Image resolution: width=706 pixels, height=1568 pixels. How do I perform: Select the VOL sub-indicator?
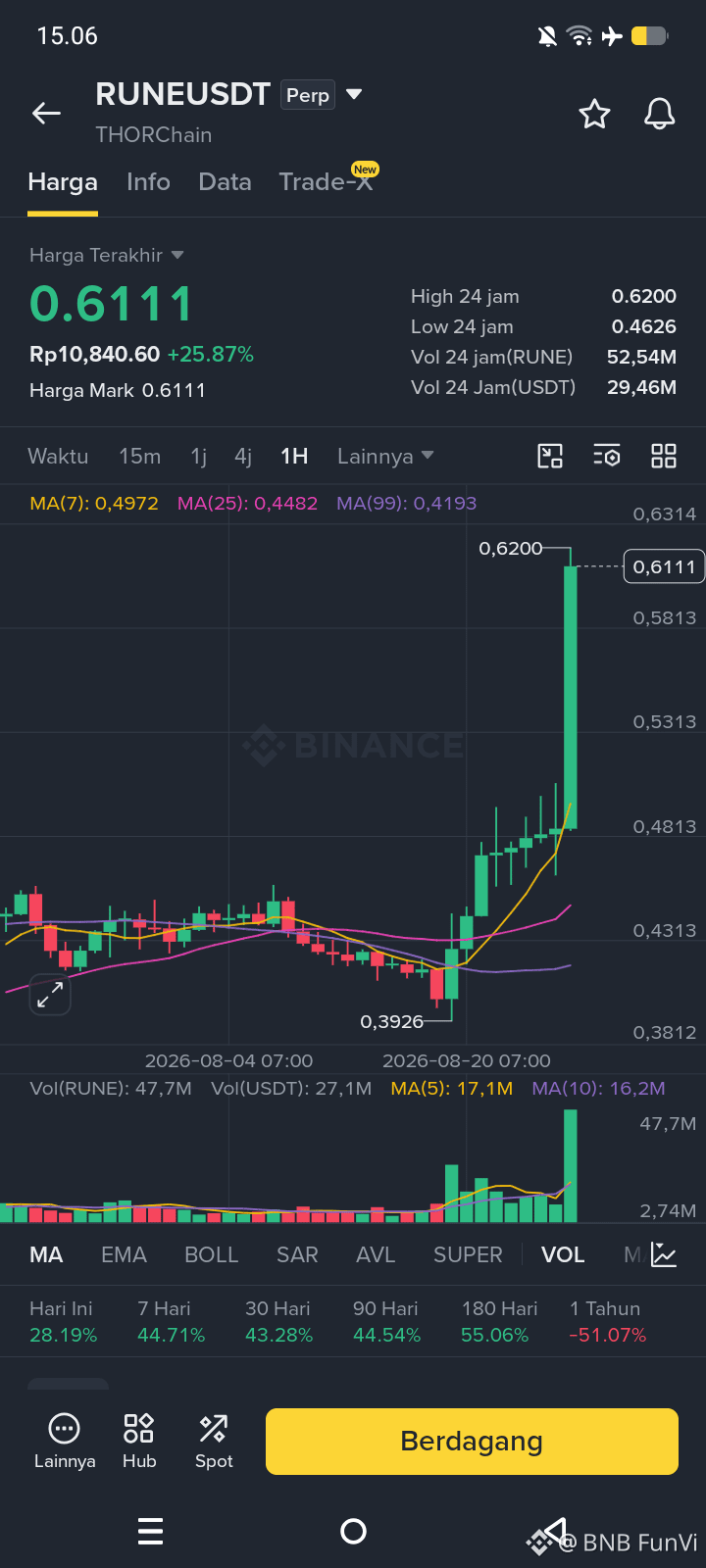coord(563,1255)
